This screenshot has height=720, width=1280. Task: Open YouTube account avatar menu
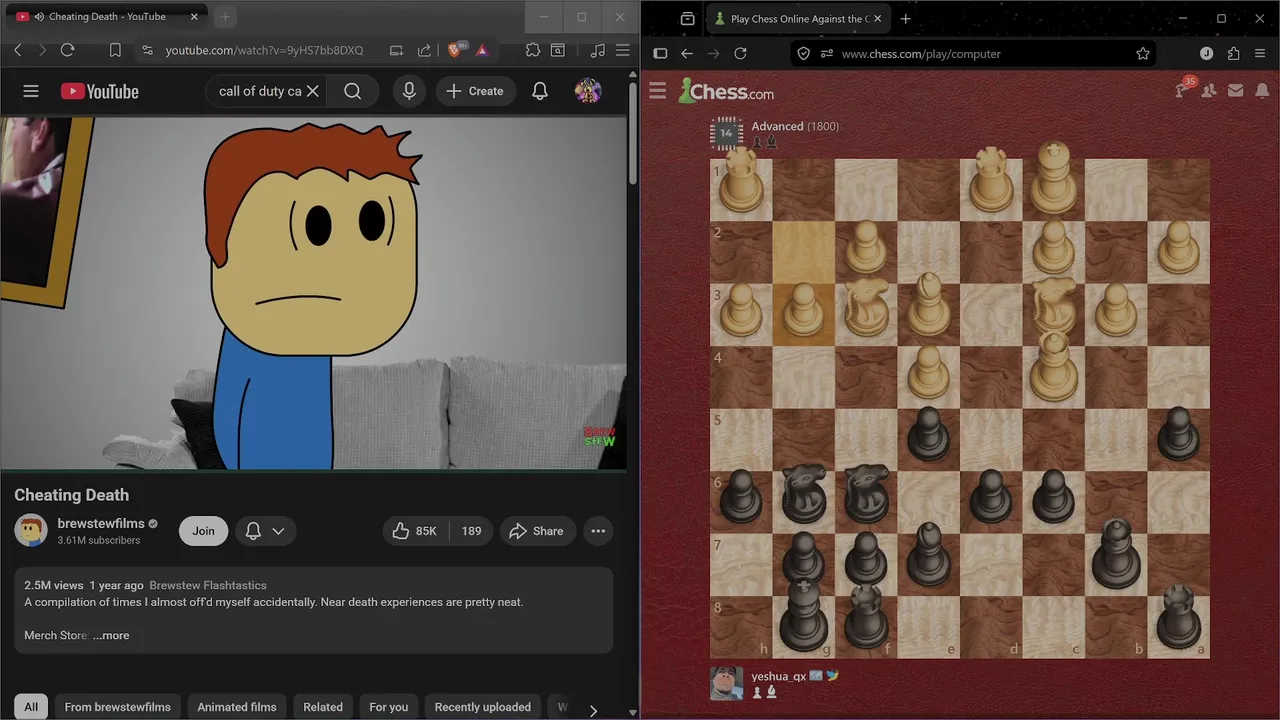click(x=588, y=91)
